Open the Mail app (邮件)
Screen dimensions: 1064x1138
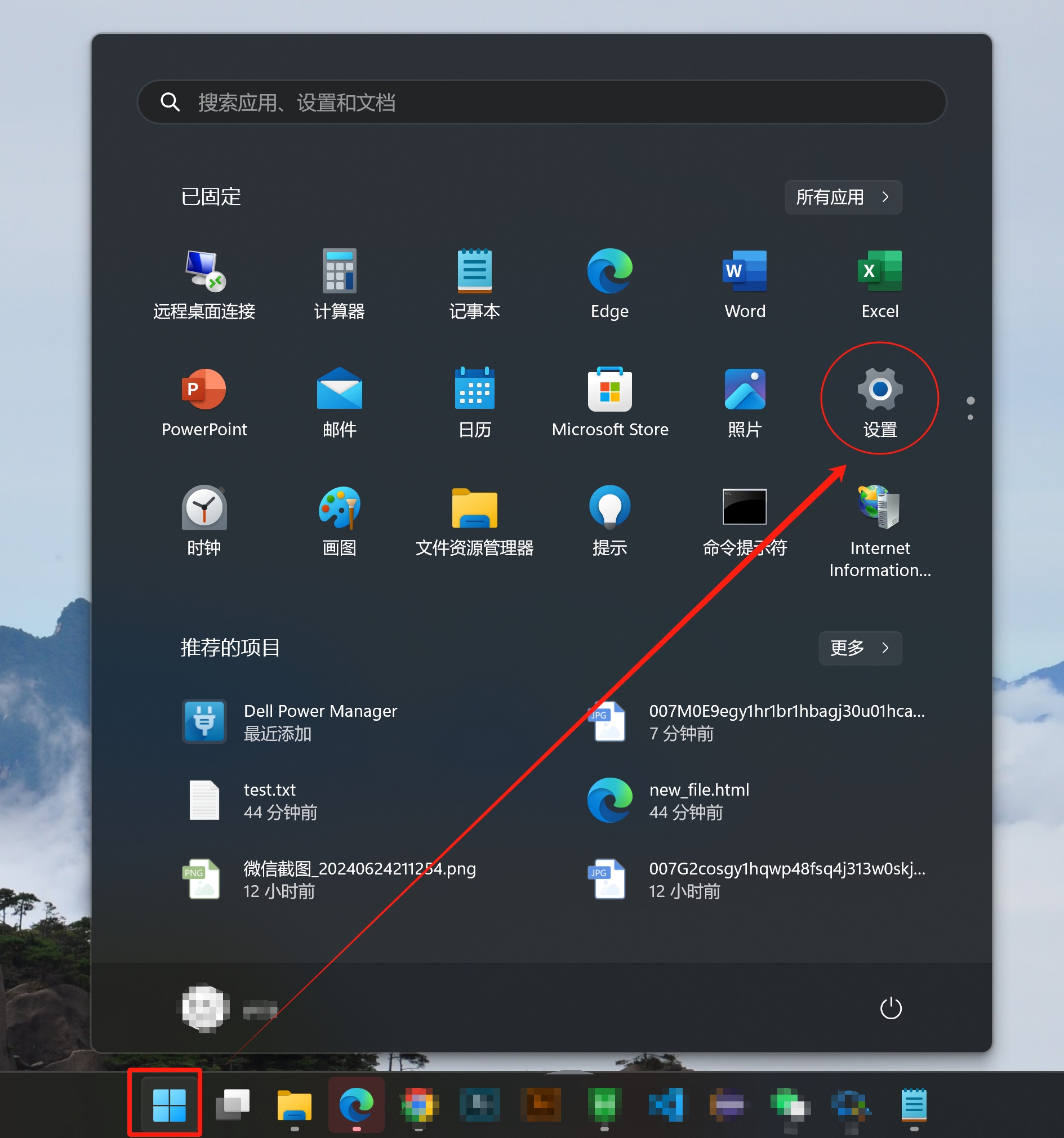[339, 403]
